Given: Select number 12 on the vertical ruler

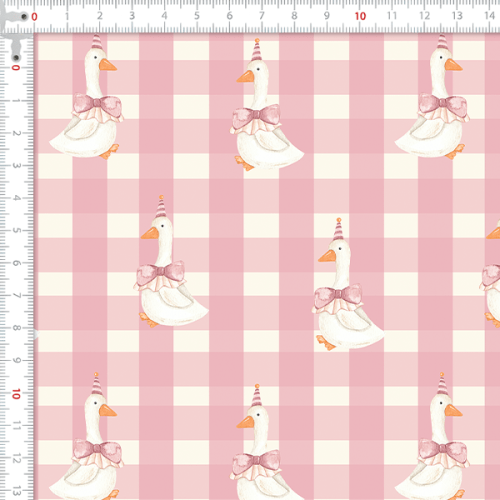Looking at the screenshot, I should coord(16,459).
